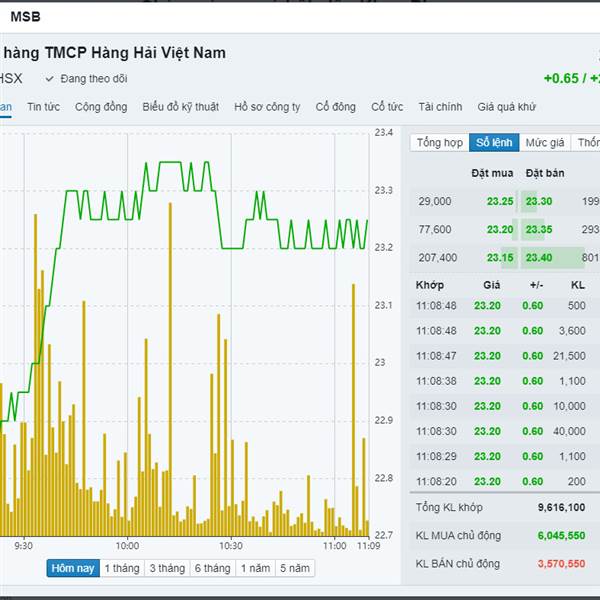Open the Giá quá khứ tab
This screenshot has height=600, width=600.
tap(506, 107)
